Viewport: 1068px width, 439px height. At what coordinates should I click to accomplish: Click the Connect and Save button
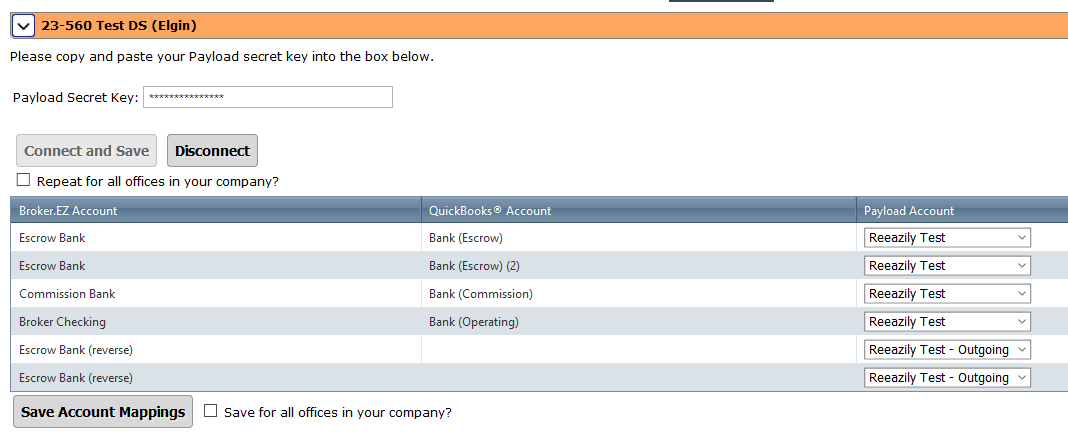point(87,151)
